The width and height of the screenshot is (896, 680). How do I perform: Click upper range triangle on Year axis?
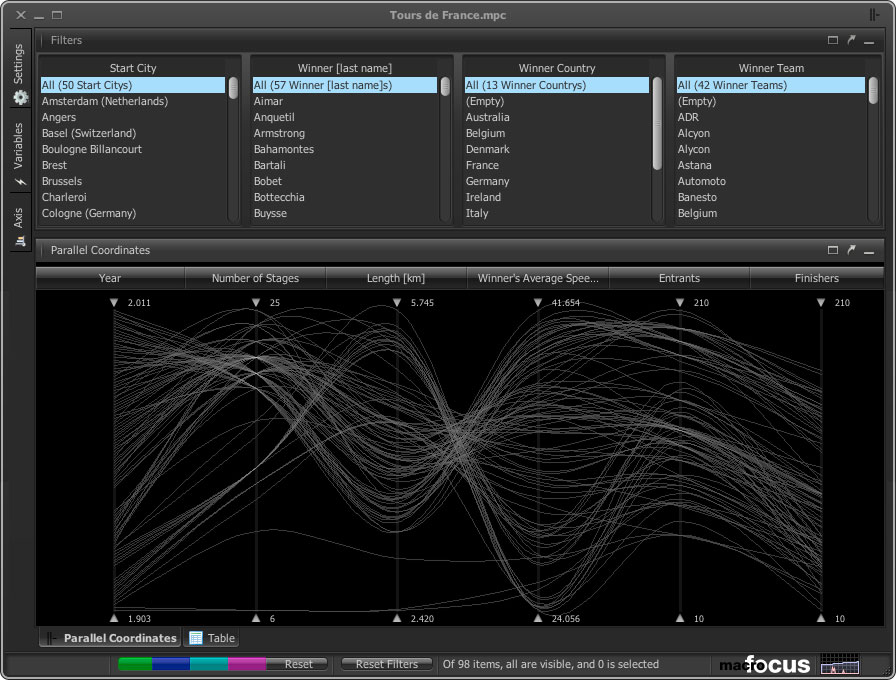[x=115, y=302]
